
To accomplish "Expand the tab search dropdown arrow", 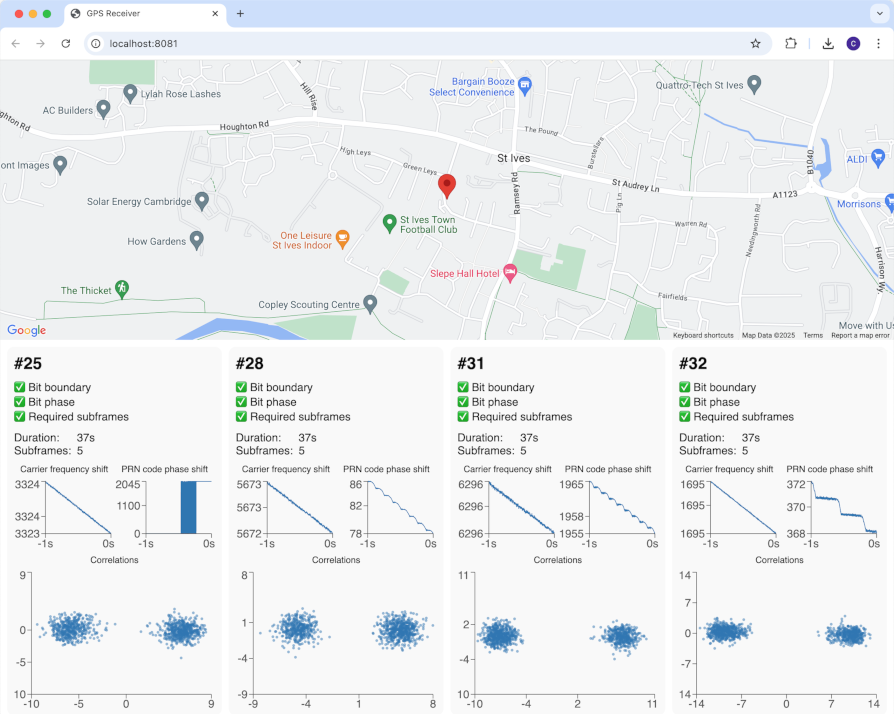I will click(x=879, y=14).
